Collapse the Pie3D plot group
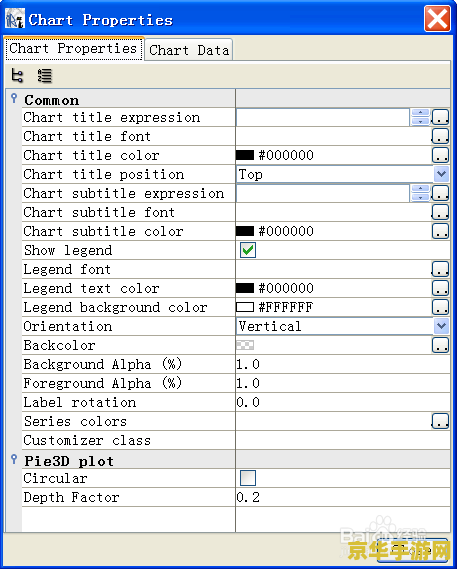457x569 pixels. [14, 459]
